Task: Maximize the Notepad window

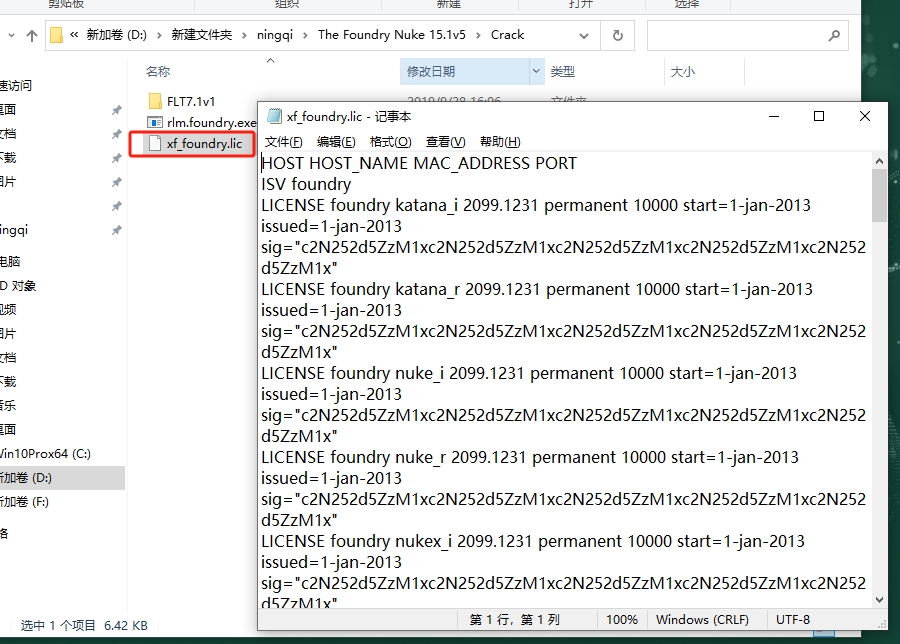Action: click(x=819, y=117)
